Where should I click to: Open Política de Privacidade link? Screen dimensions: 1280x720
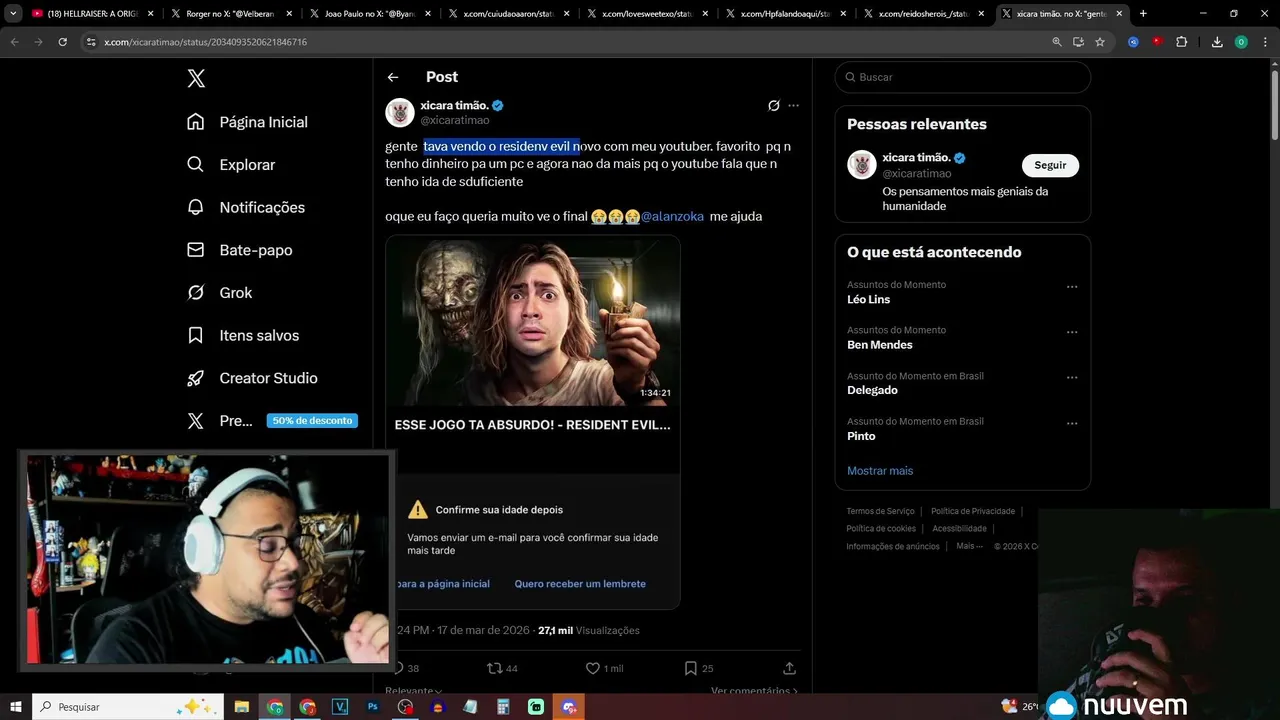coord(973,511)
